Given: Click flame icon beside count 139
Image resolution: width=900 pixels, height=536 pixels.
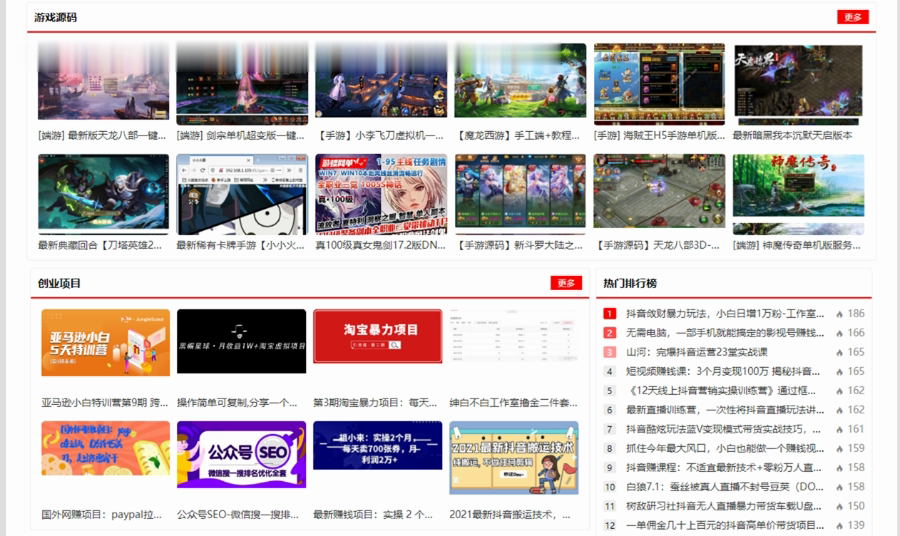Looking at the screenshot, I should (x=840, y=526).
